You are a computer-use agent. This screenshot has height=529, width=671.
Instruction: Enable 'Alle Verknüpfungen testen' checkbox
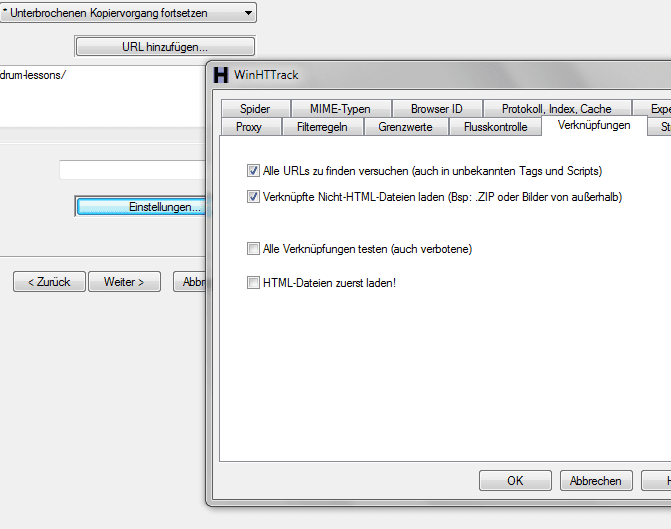(x=253, y=249)
